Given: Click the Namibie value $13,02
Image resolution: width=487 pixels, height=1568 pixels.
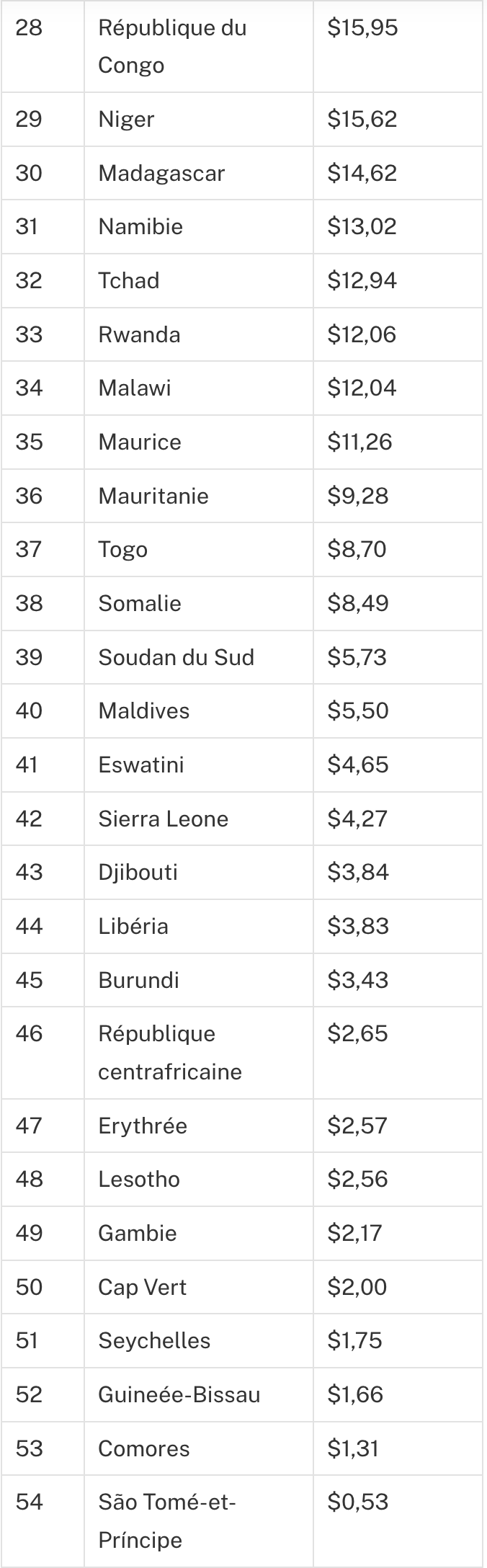Looking at the screenshot, I should click(362, 226).
